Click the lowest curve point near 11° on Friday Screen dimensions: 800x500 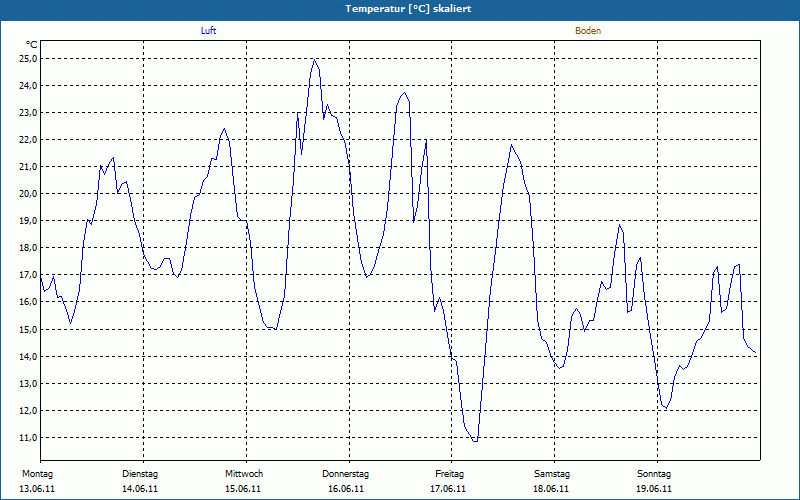(475, 441)
